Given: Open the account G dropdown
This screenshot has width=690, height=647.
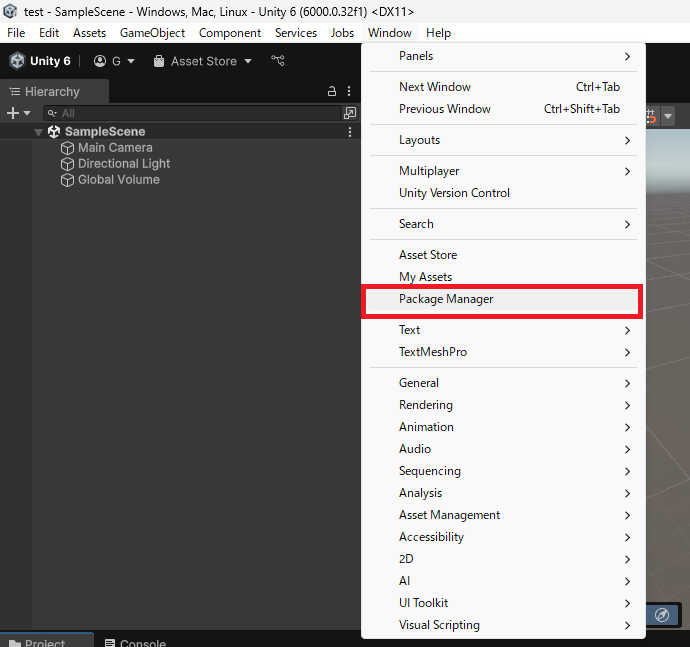Looking at the screenshot, I should click(114, 61).
